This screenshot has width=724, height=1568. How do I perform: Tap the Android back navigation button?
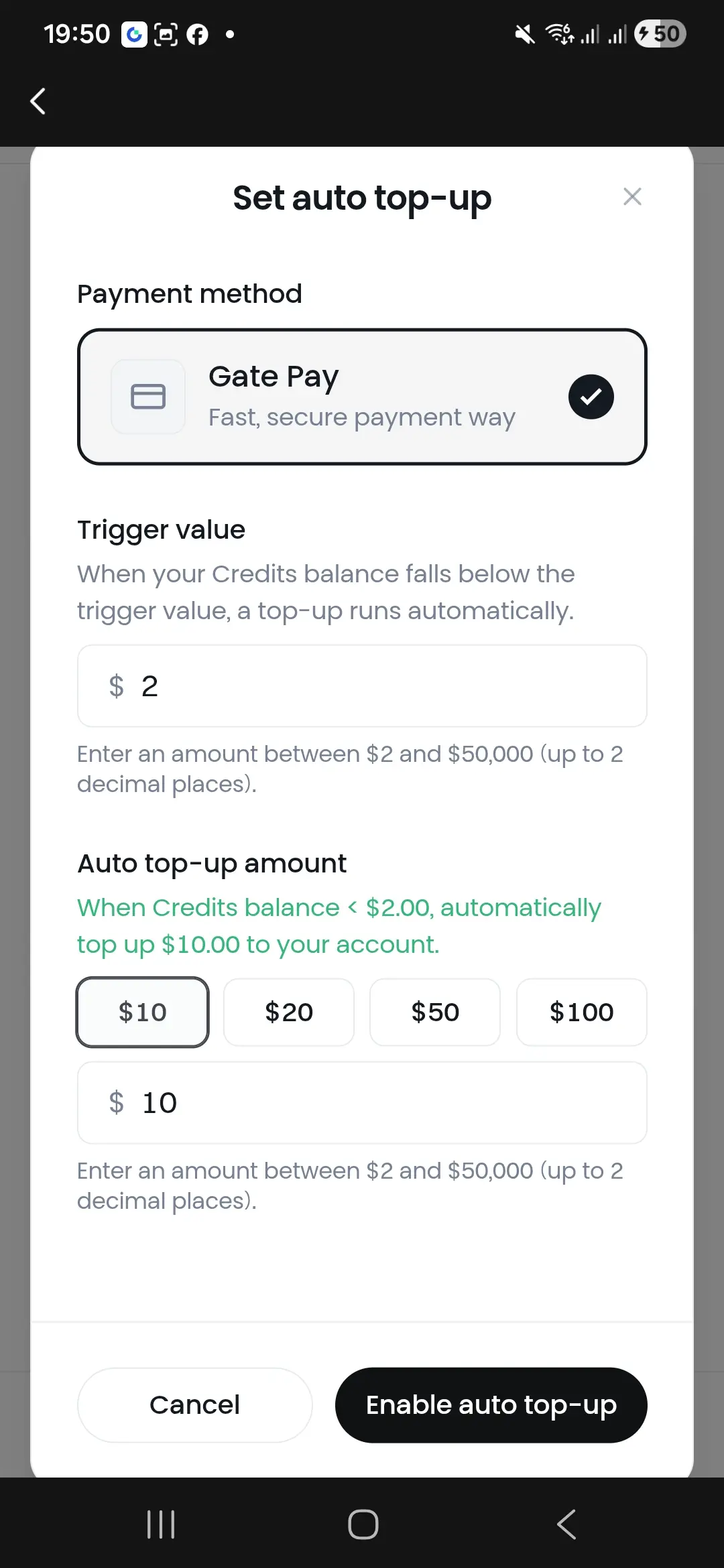(566, 1524)
